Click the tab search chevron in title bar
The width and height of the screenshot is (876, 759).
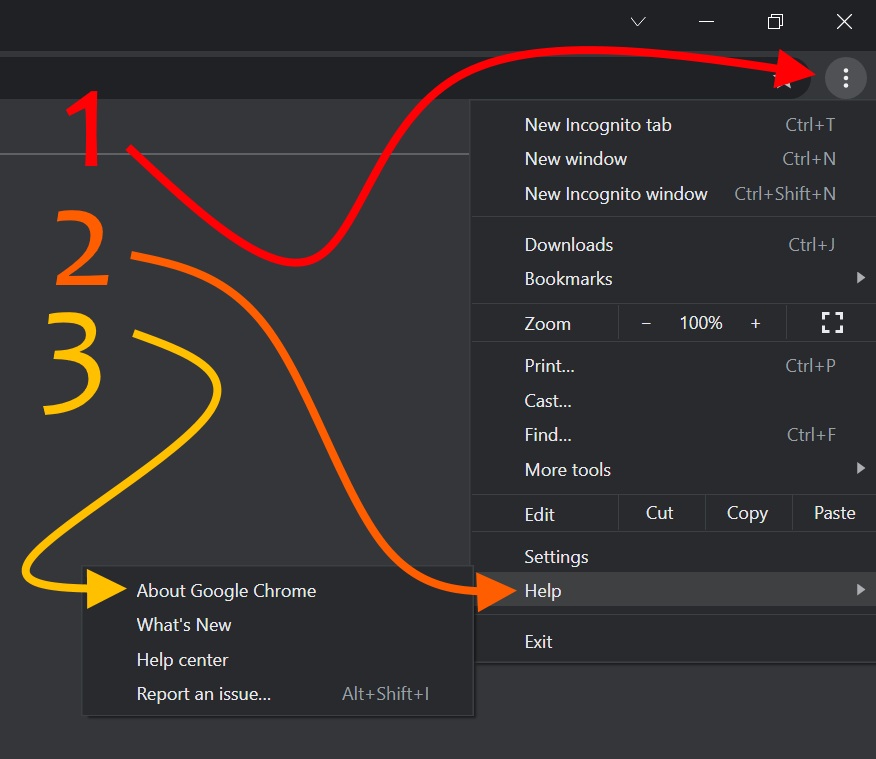[x=638, y=22]
